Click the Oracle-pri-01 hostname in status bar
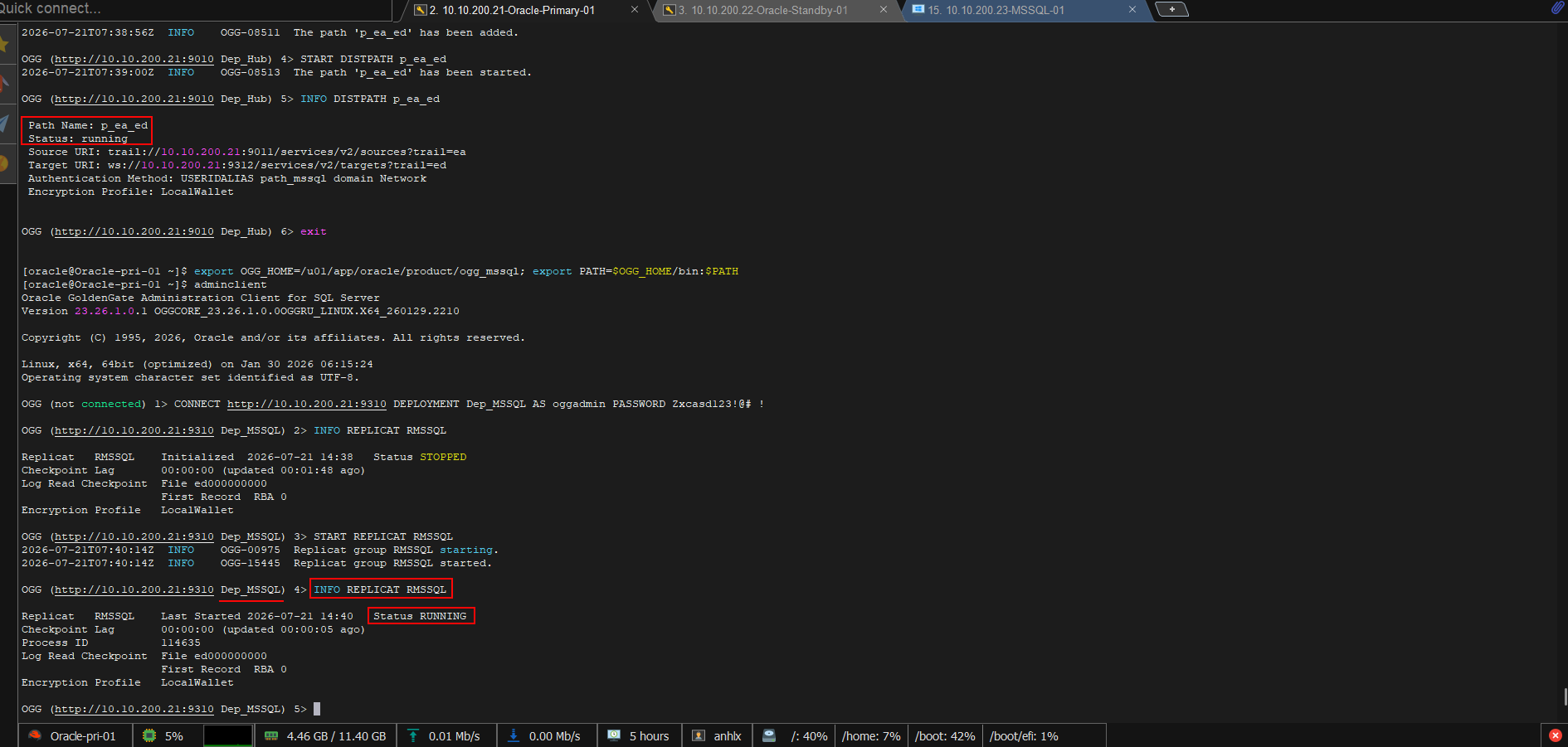The image size is (1568, 747). (83, 735)
